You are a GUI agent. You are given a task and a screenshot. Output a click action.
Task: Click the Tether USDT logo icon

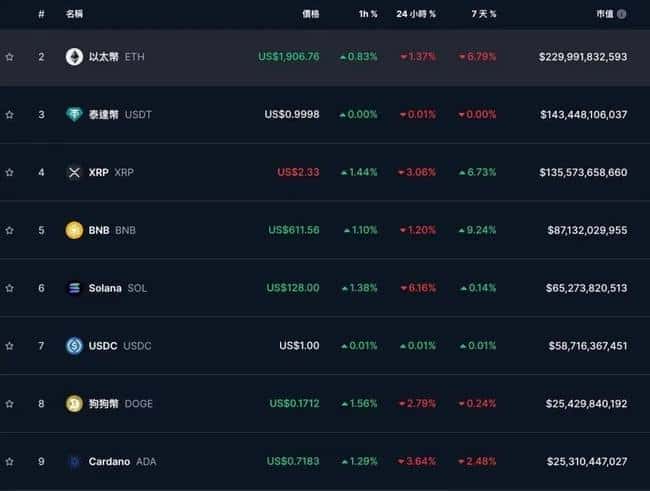[x=74, y=115]
